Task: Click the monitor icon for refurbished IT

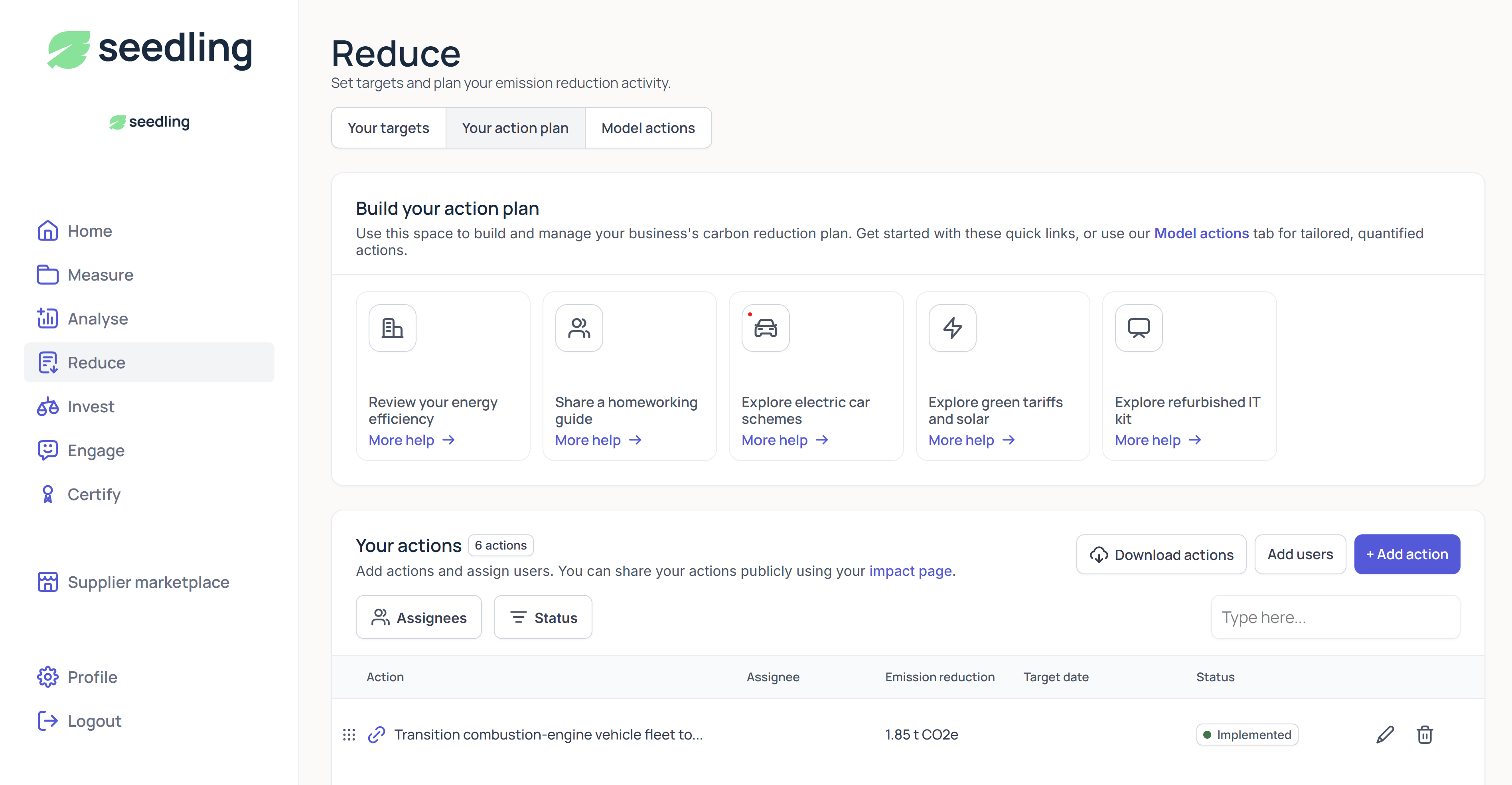Action: [1138, 328]
